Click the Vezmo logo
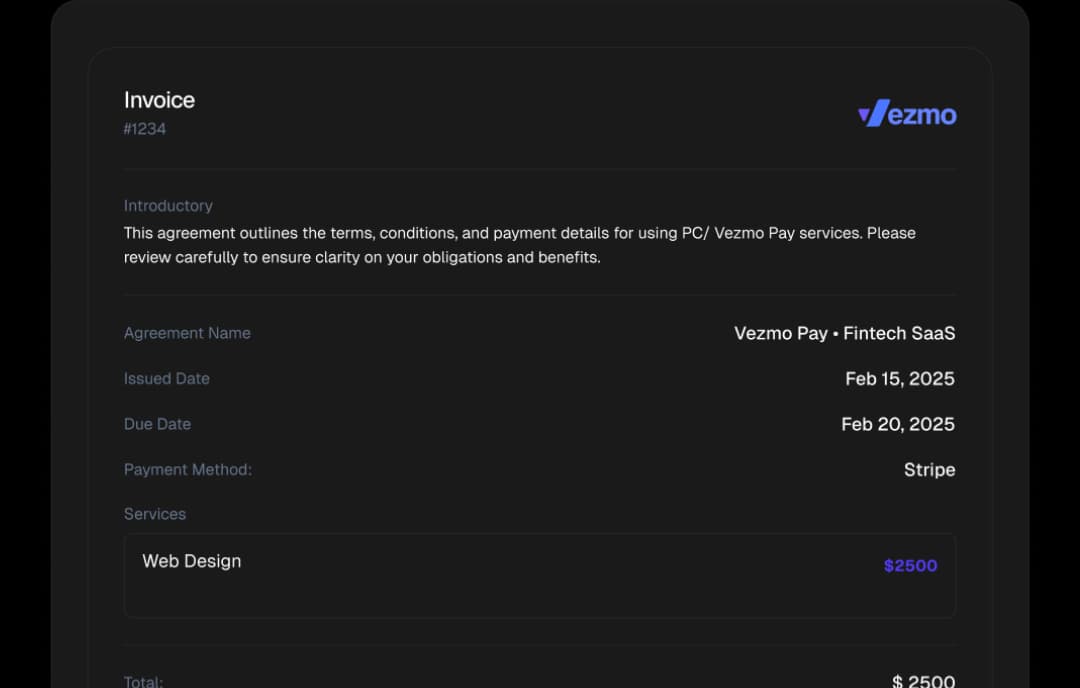The image size is (1080, 688). pyautogui.click(x=906, y=114)
